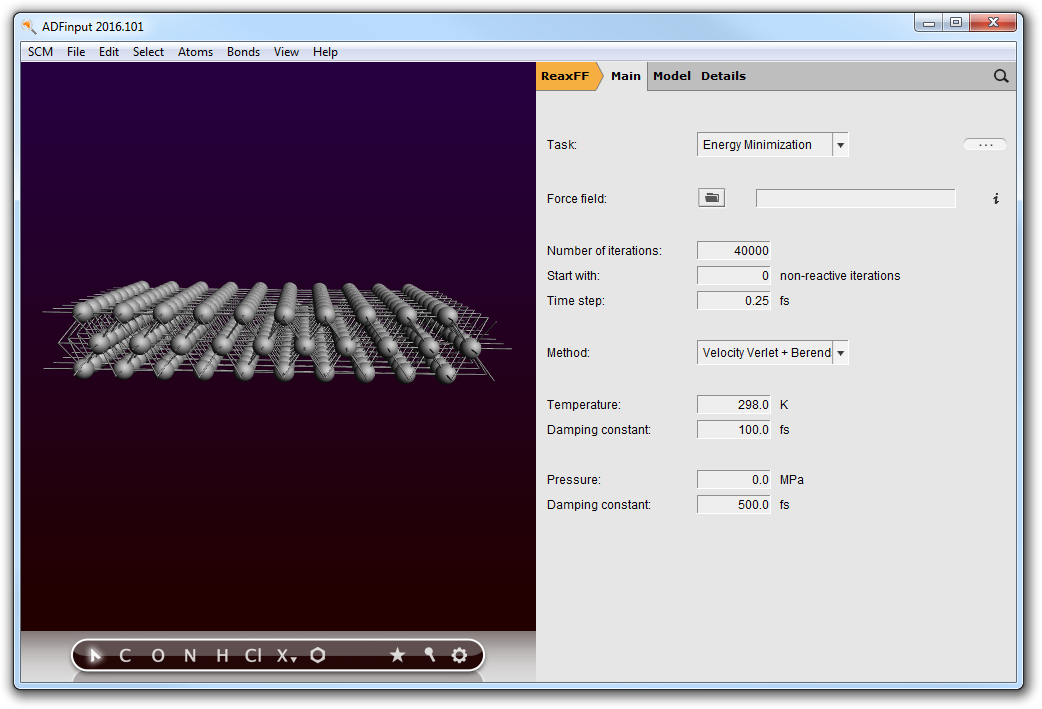The height and width of the screenshot is (709, 1042).
Task: Click the ellipsis more-options button beside Task
Action: click(985, 145)
